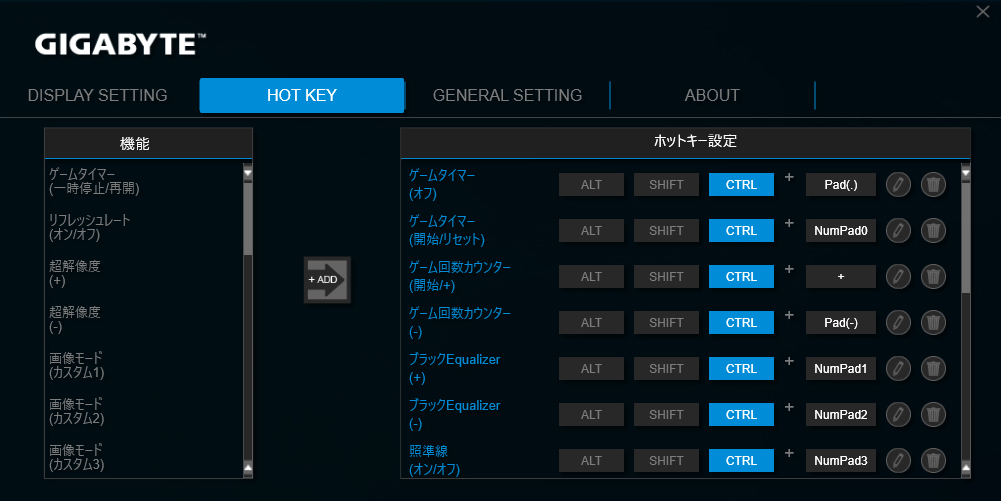Delete the ゲームタイマー (オフ) hotkey via trash icon

(932, 185)
